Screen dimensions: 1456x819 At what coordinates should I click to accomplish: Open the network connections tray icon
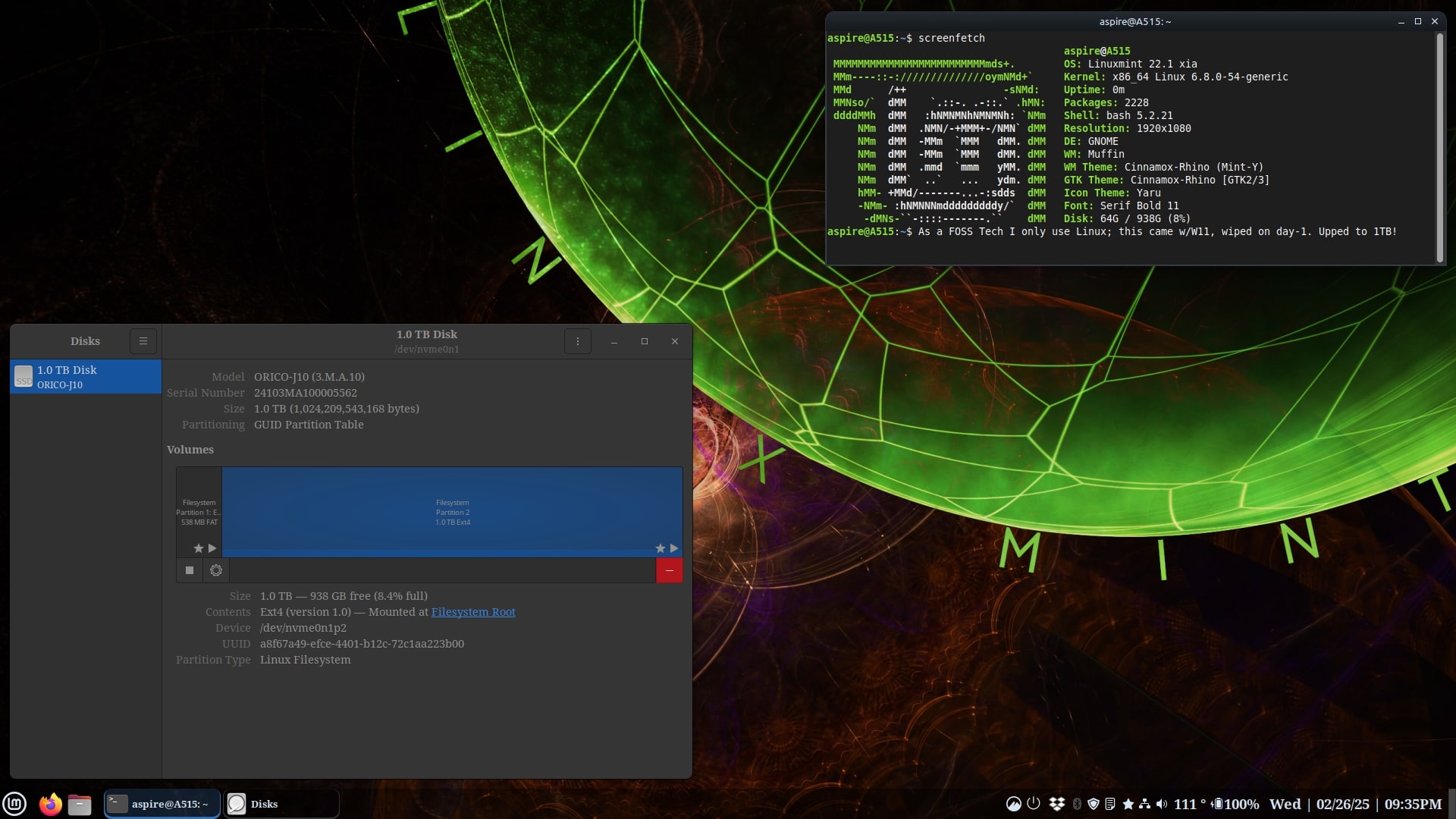pos(1144,804)
